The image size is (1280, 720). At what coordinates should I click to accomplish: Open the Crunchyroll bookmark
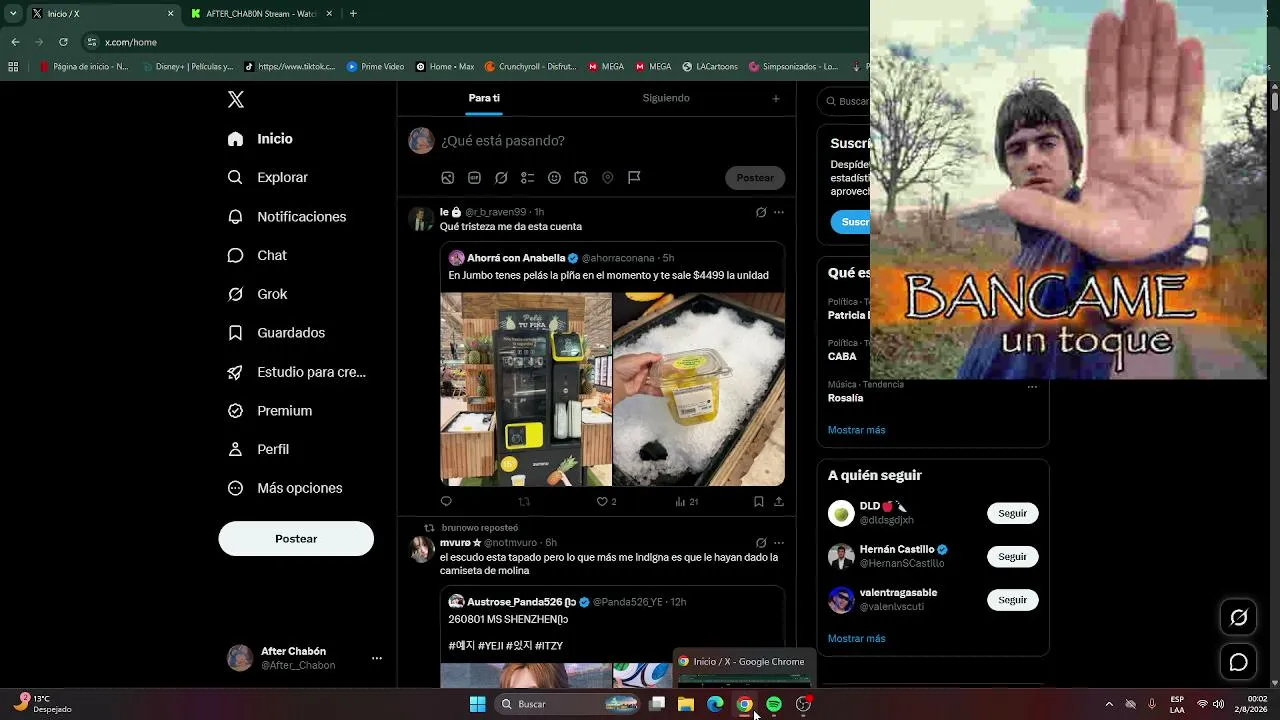[531, 67]
